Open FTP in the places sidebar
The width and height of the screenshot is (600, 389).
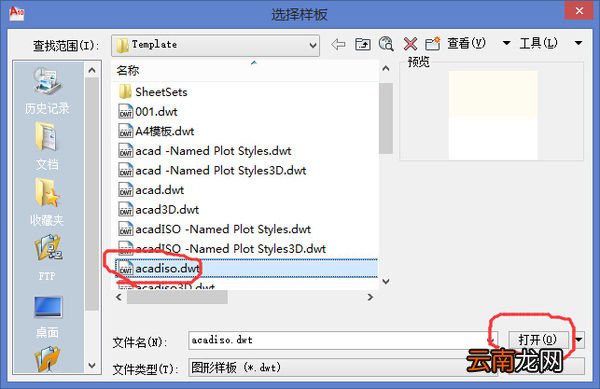coord(47,258)
